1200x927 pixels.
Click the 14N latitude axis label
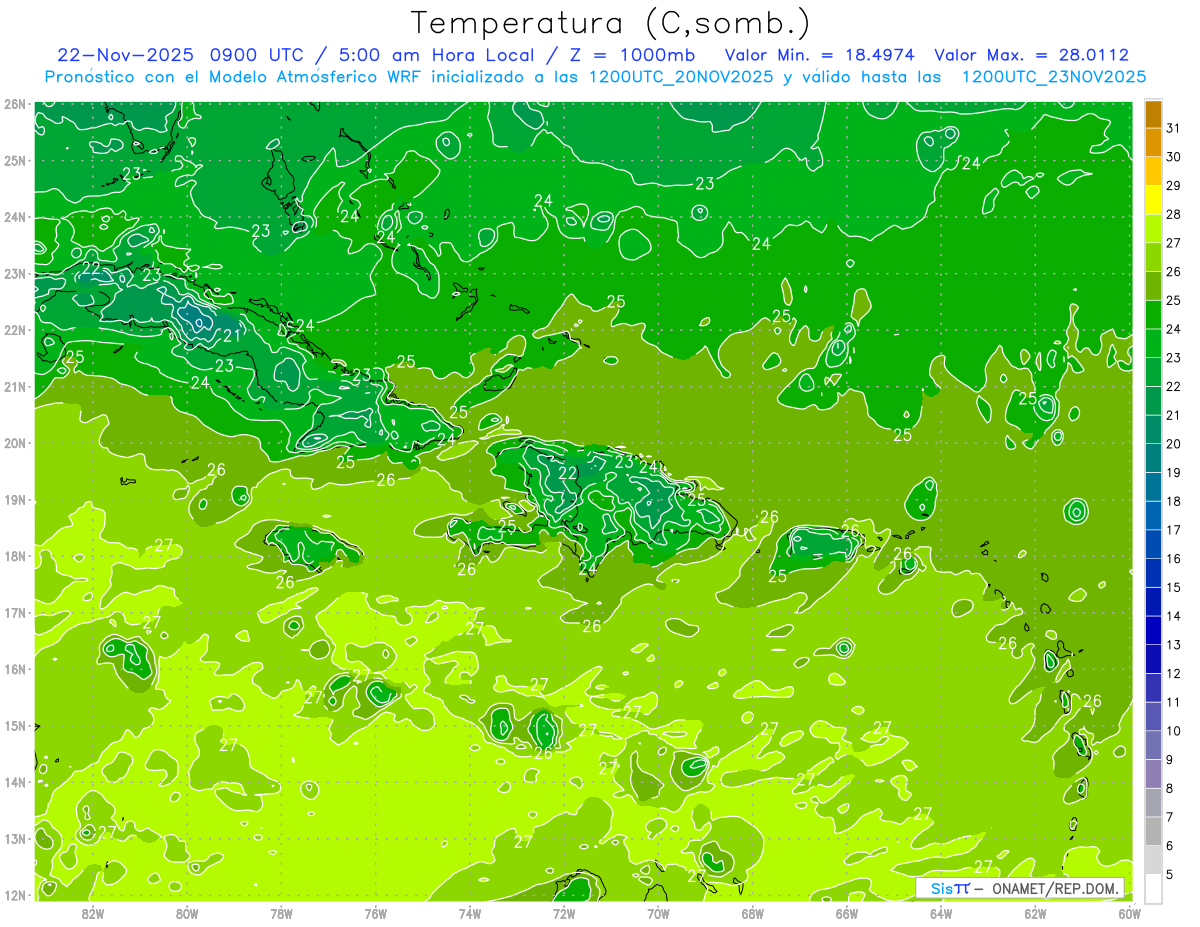click(x=15, y=782)
